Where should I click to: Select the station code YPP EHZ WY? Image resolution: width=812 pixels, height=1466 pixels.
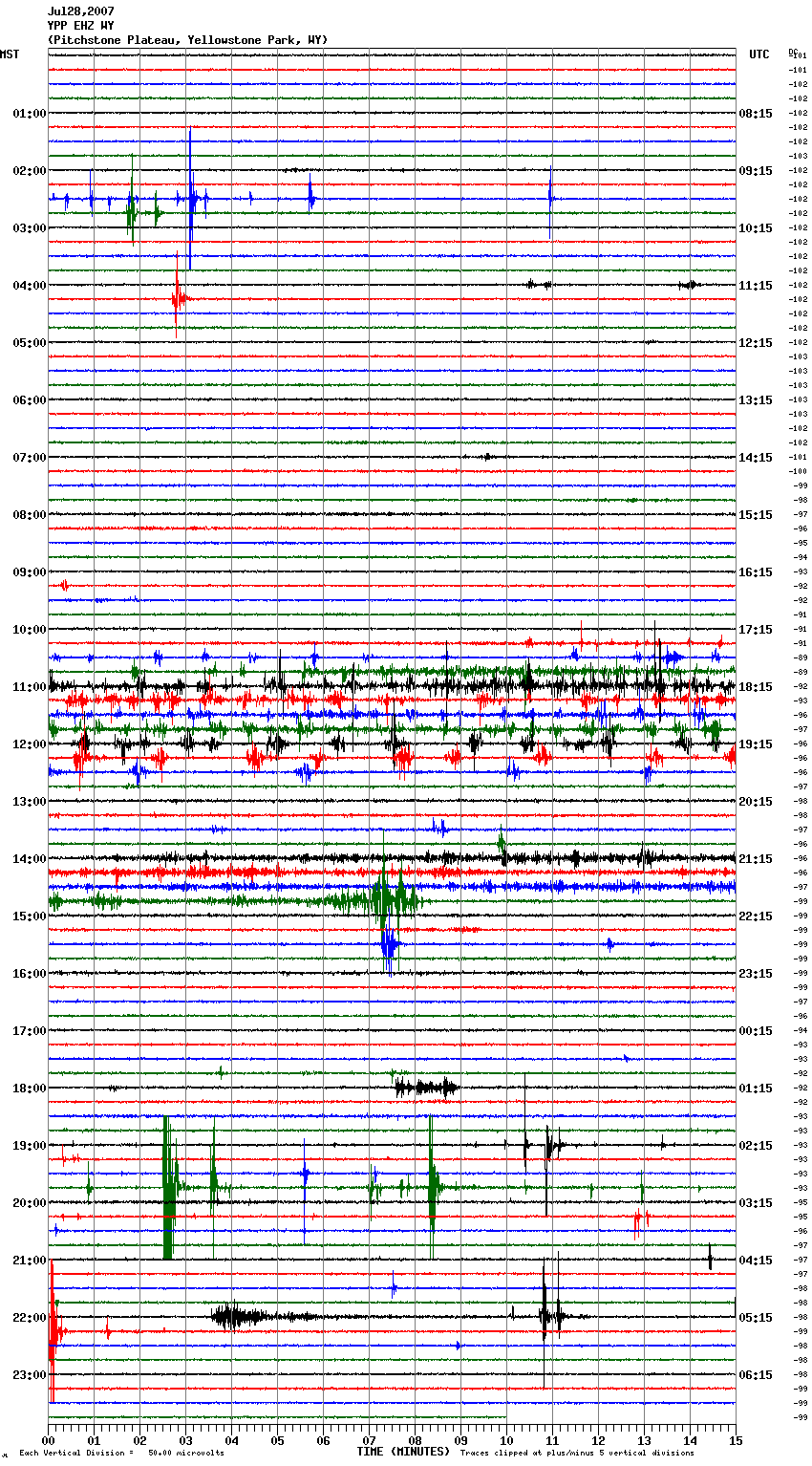(81, 26)
